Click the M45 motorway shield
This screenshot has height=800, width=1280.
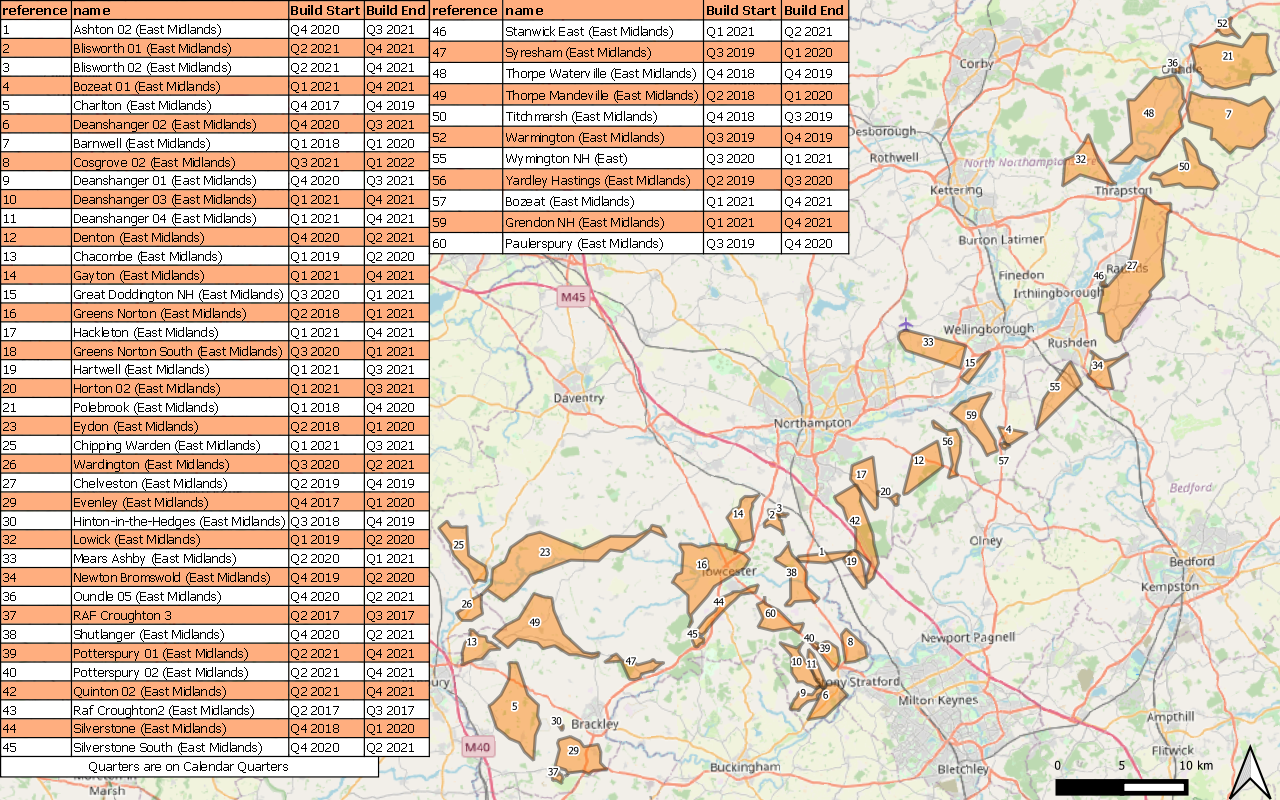pyautogui.click(x=573, y=296)
